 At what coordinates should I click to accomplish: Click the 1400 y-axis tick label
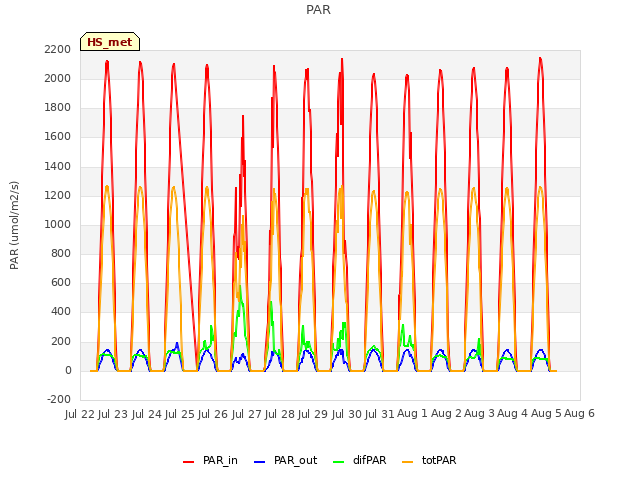[x=58, y=167]
